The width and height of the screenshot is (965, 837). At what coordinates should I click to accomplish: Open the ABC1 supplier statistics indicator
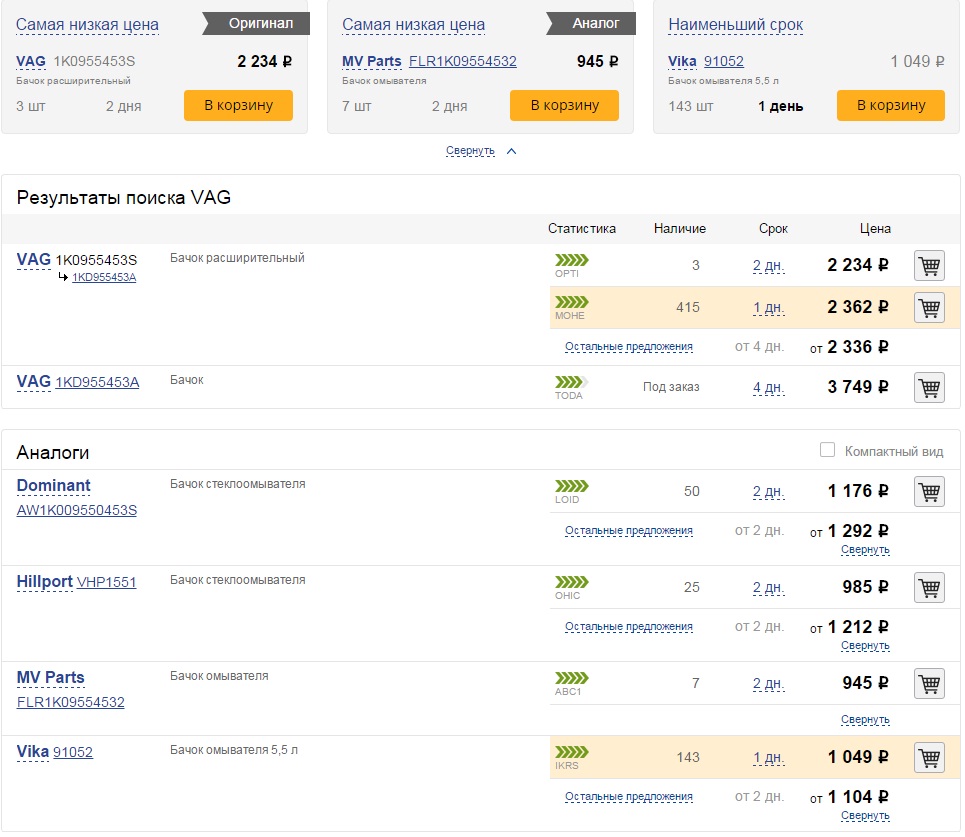(572, 678)
